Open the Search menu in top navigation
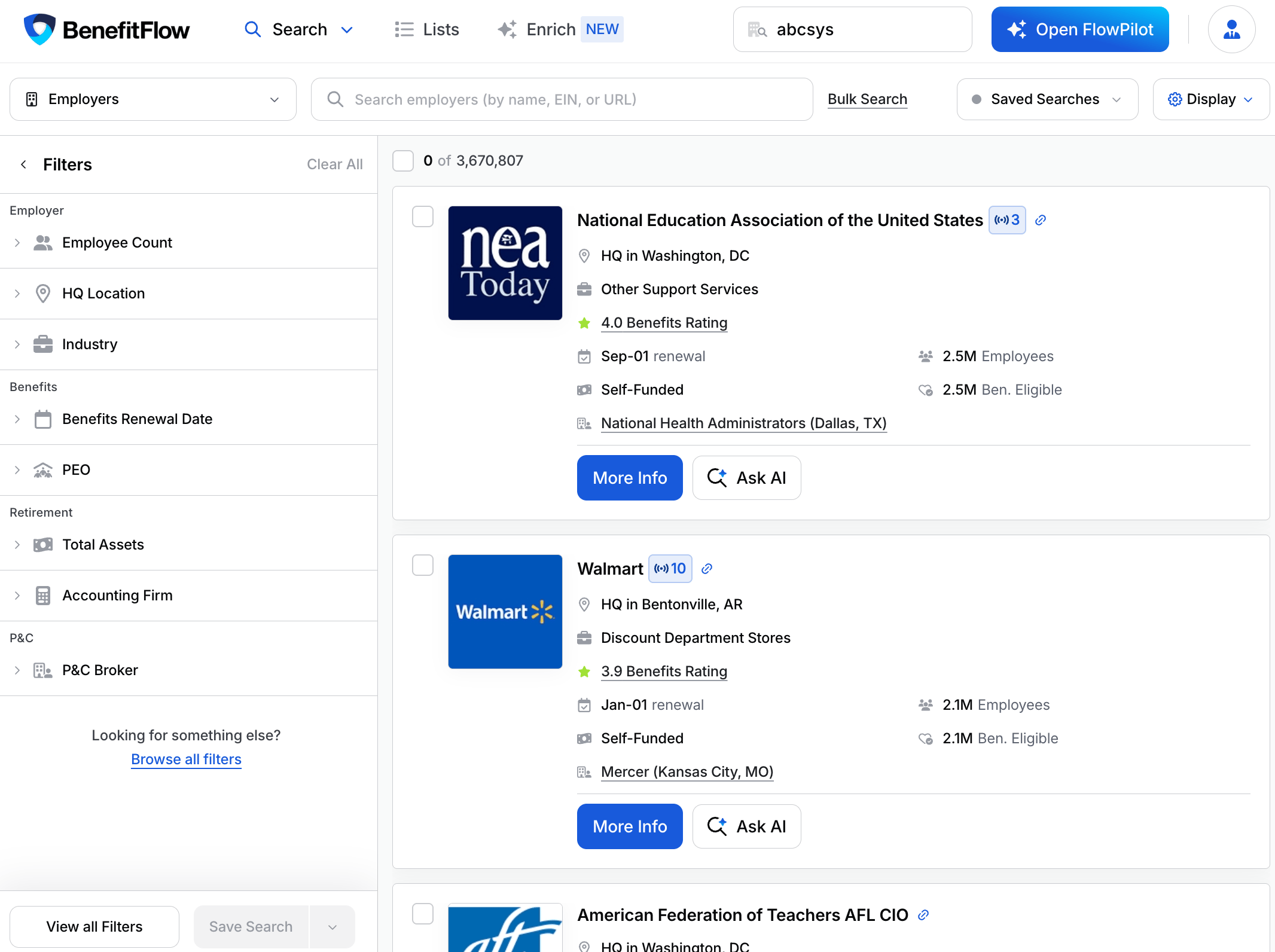The width and height of the screenshot is (1275, 952). [299, 29]
